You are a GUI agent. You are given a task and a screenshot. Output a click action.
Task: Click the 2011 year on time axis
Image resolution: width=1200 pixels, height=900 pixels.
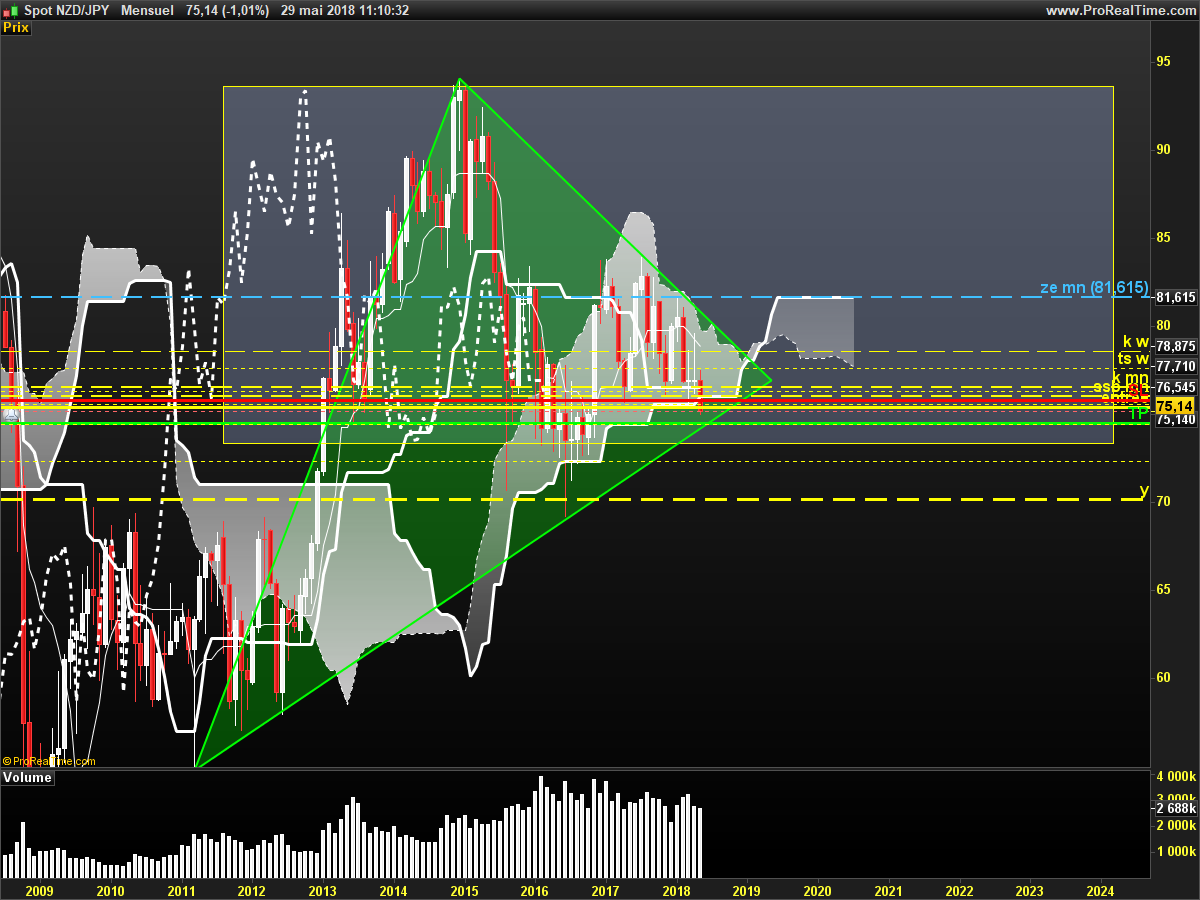click(181, 891)
